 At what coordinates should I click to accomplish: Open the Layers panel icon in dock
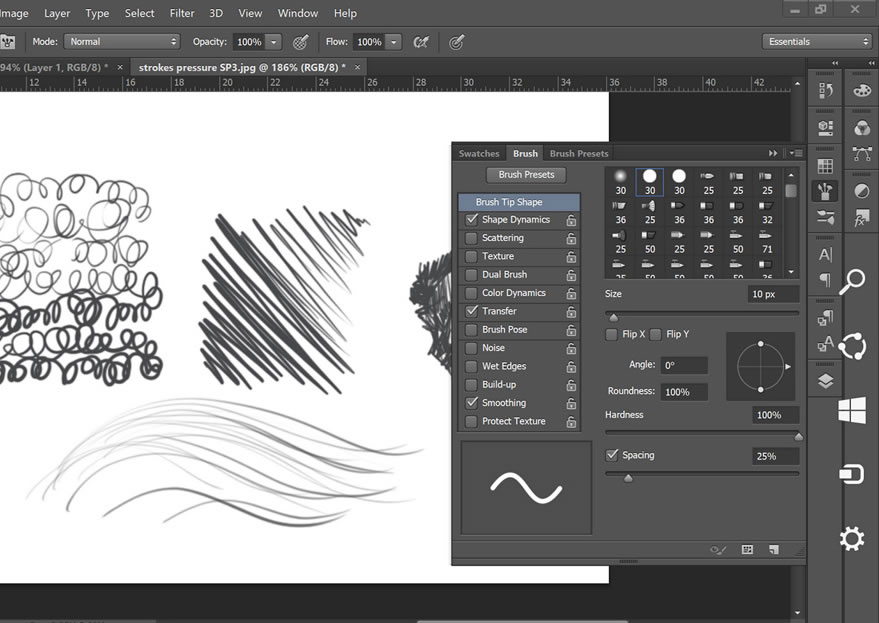coord(825,380)
